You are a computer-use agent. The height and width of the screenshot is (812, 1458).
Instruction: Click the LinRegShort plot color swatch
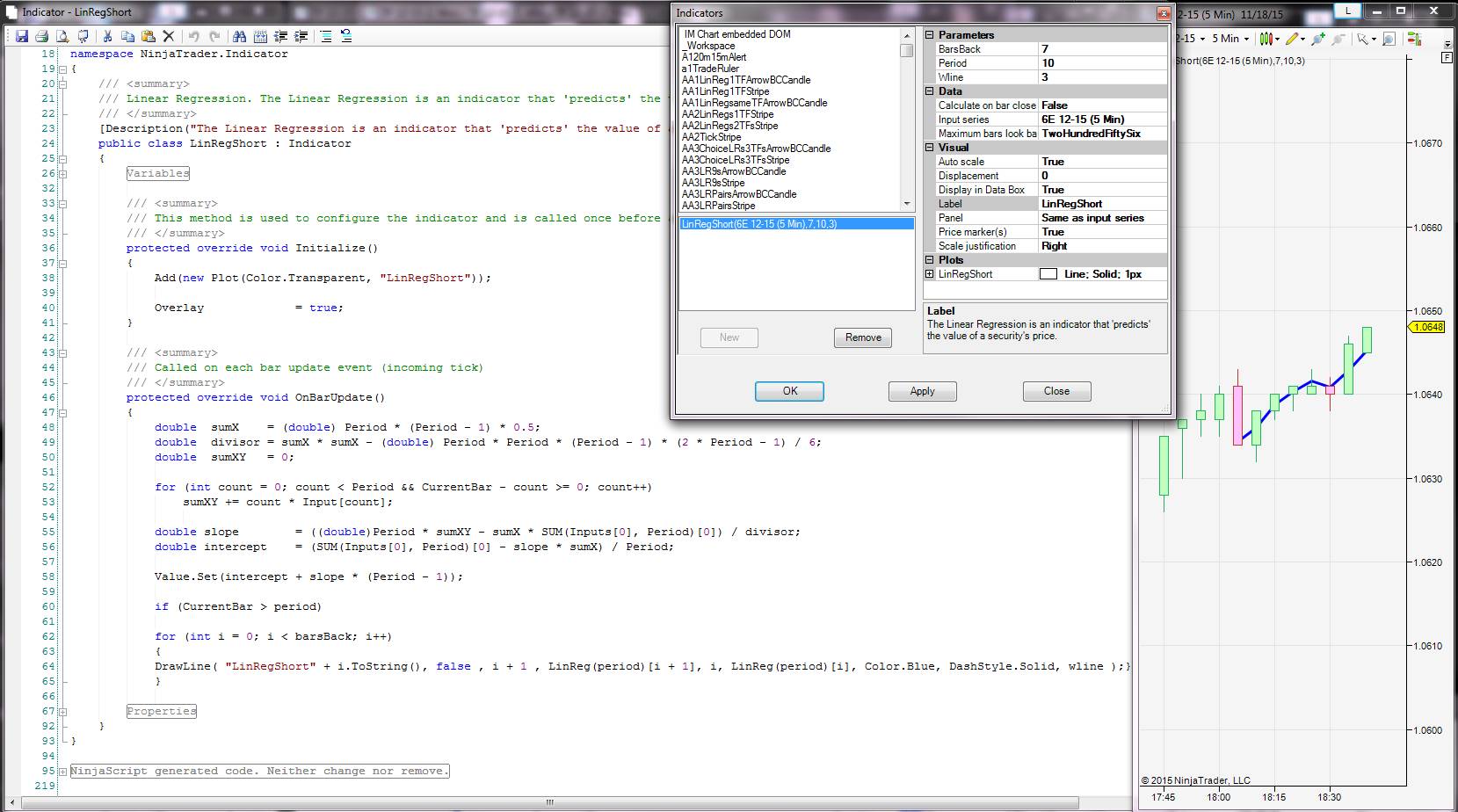tap(1048, 274)
